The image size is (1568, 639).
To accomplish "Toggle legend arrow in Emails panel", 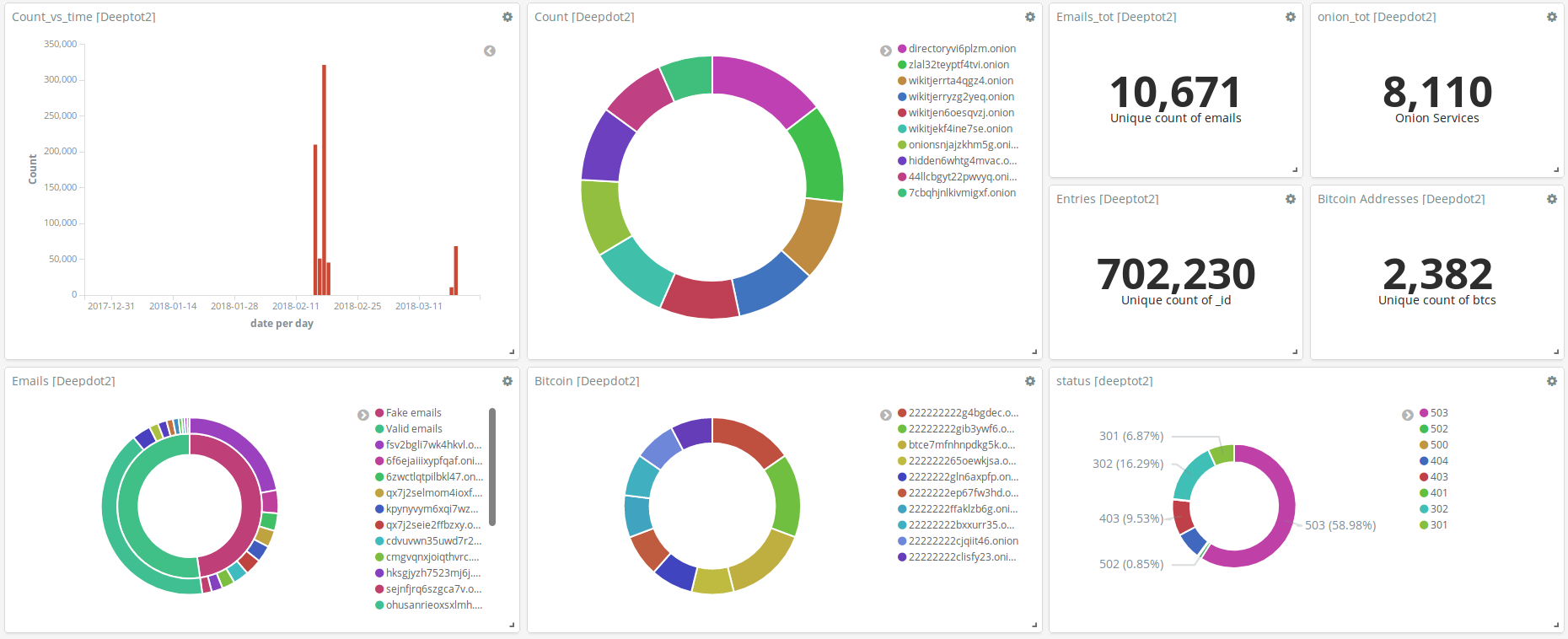I will [x=363, y=415].
